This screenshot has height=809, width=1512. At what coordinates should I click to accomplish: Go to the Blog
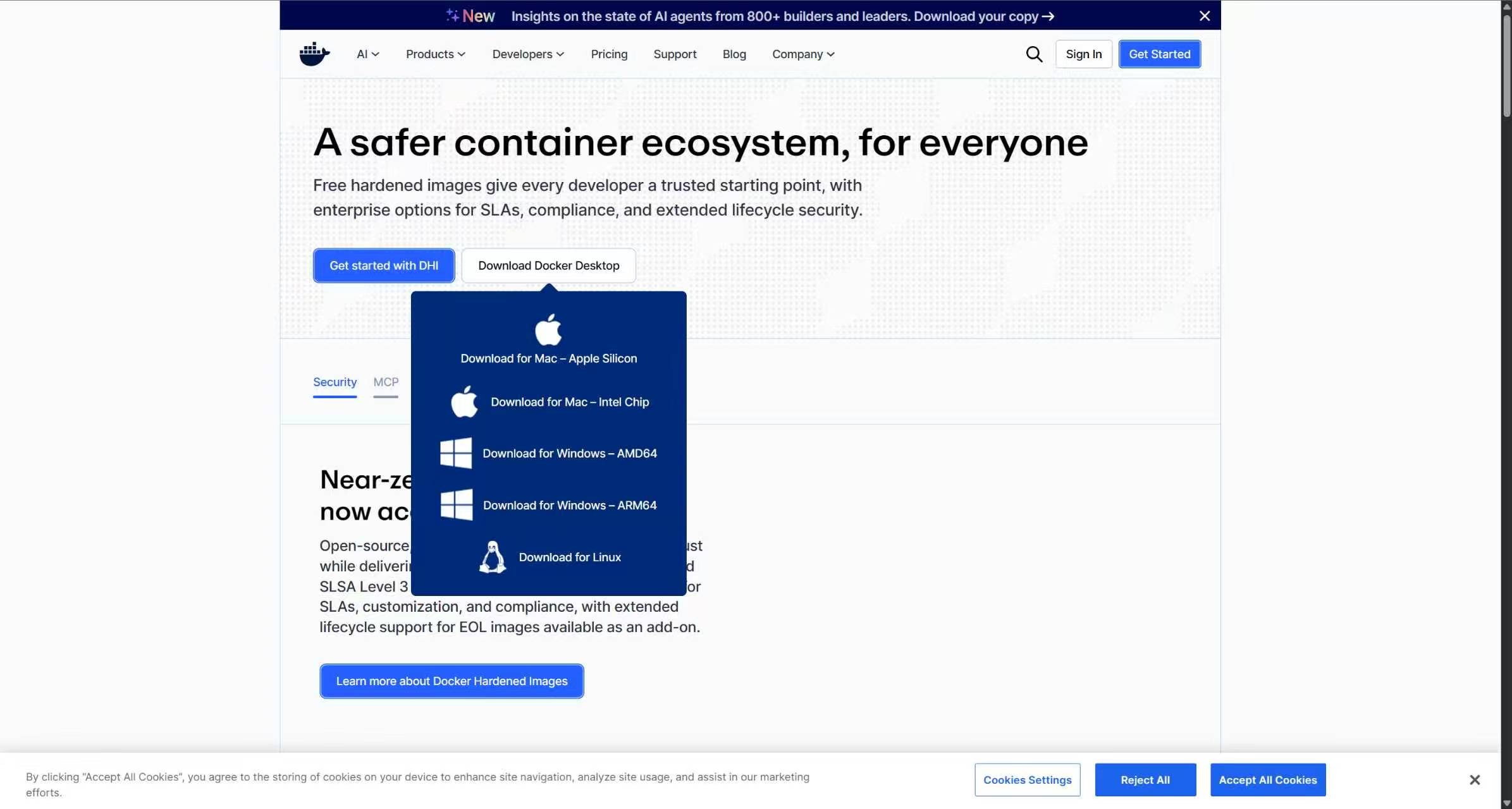click(734, 54)
